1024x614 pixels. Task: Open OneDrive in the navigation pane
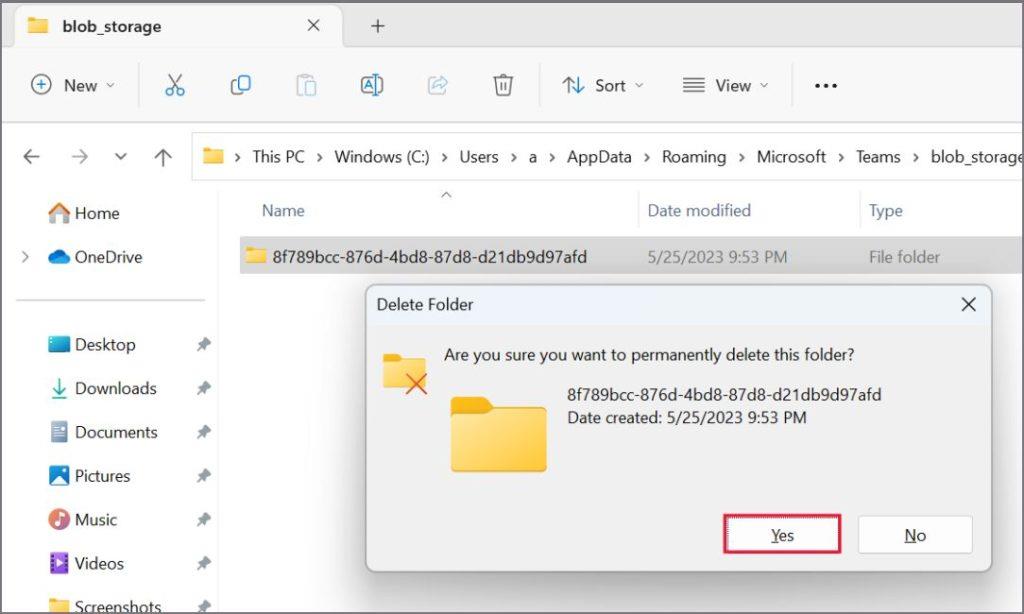point(95,257)
